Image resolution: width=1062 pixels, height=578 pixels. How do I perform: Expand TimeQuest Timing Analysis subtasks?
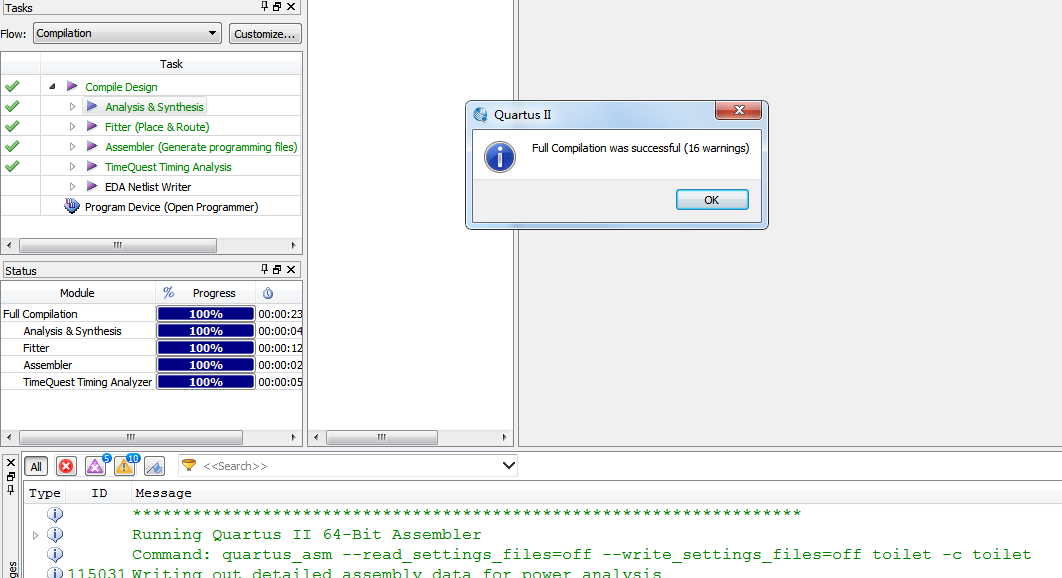pyautogui.click(x=72, y=167)
